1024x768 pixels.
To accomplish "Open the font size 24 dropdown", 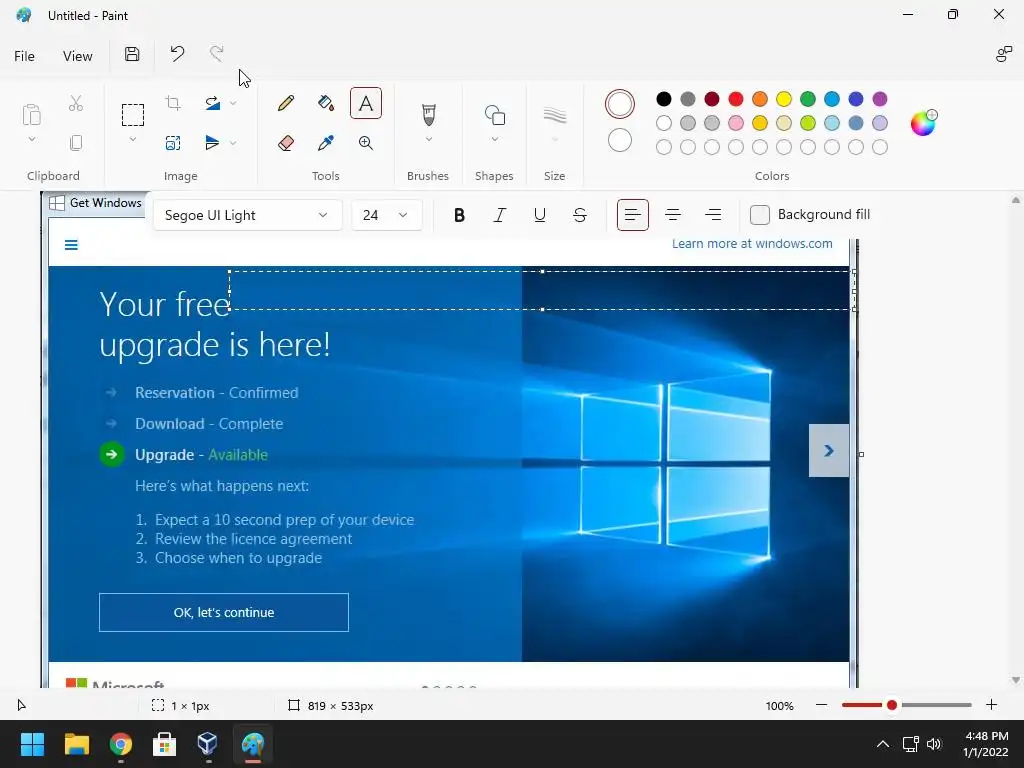I will 387,215.
